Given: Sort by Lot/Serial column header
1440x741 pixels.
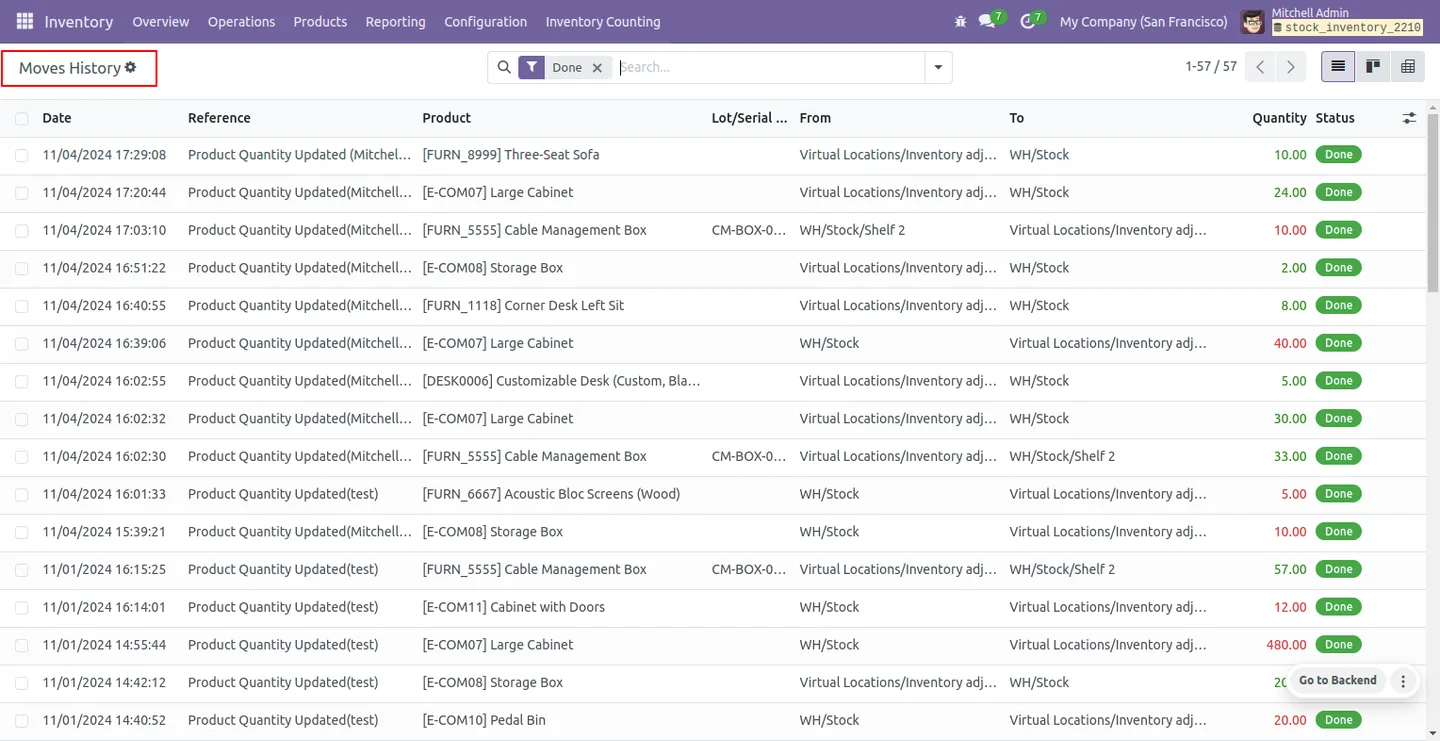Looking at the screenshot, I should (749, 118).
